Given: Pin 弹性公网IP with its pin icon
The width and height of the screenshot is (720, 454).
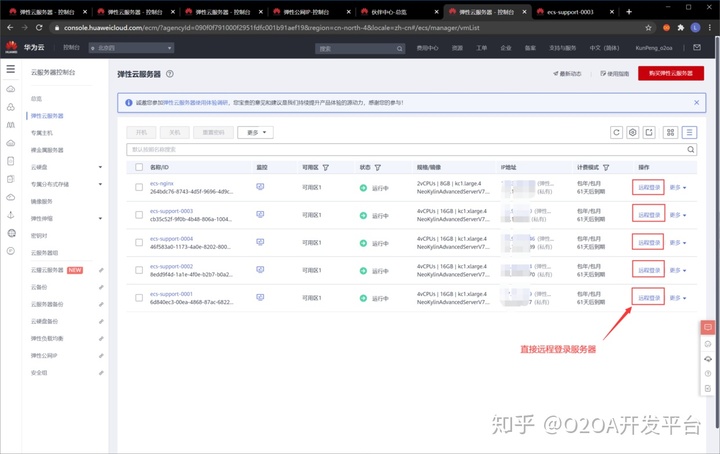Looking at the screenshot, I should coord(101,356).
